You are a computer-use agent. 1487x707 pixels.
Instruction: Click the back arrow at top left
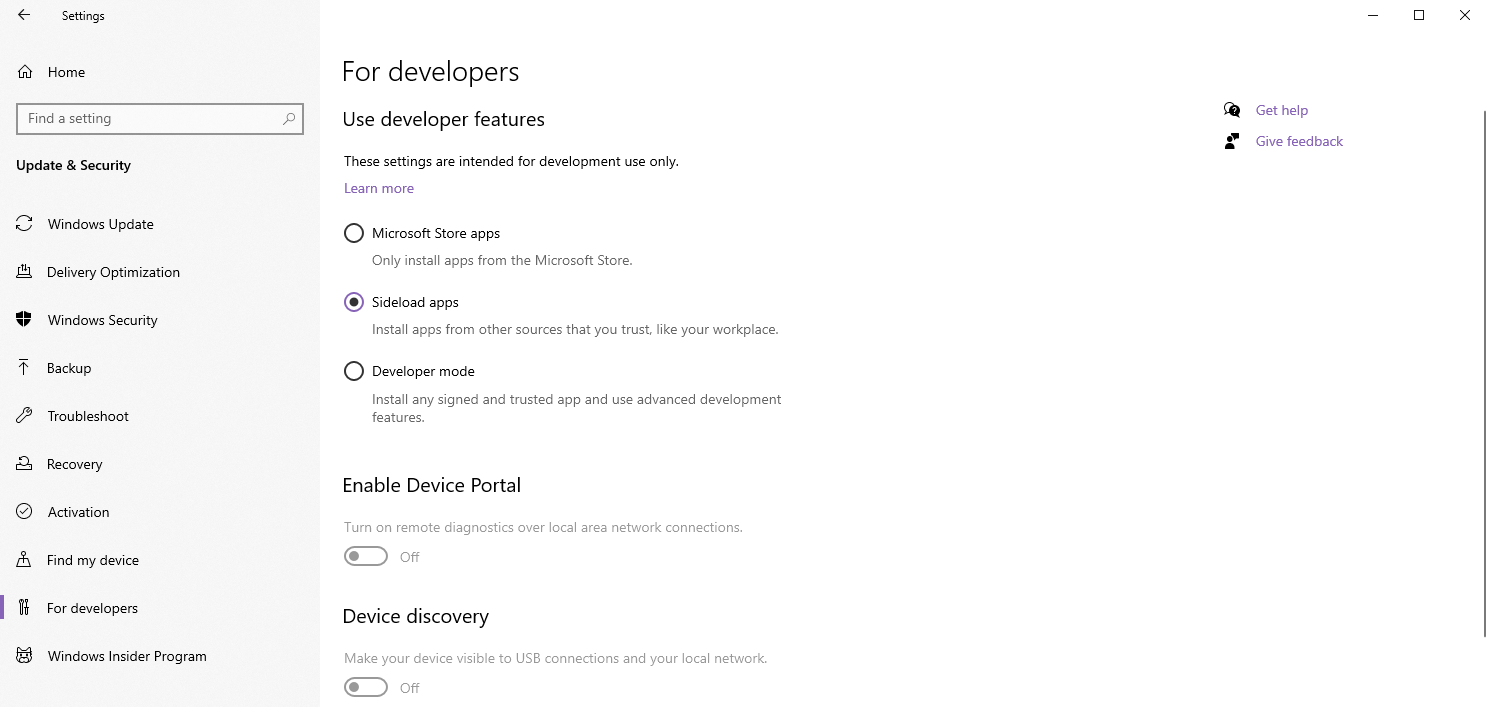click(x=22, y=15)
